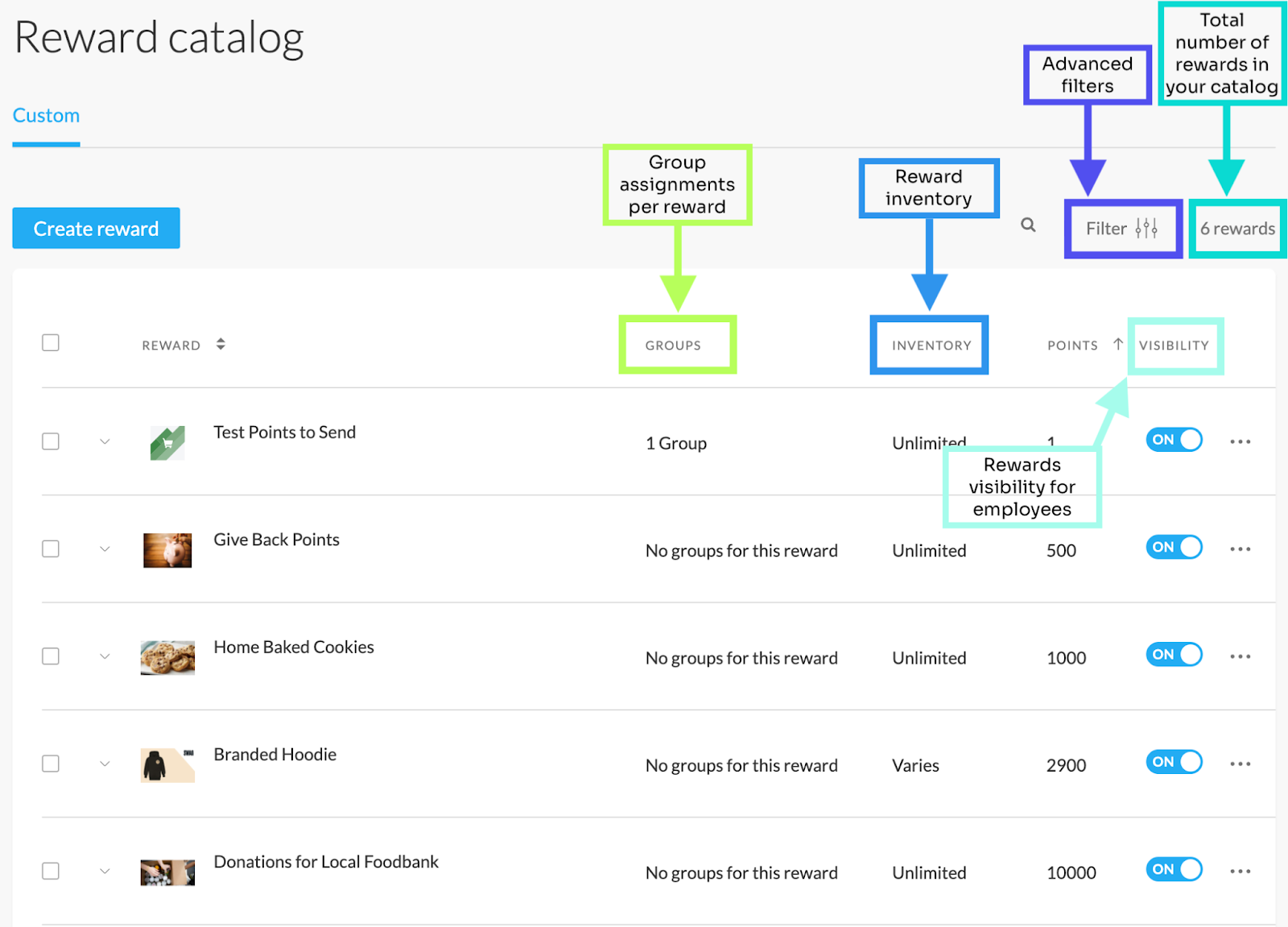Click the '1 Group' cell
Image resolution: width=1288 pixels, height=927 pixels.
(x=676, y=444)
